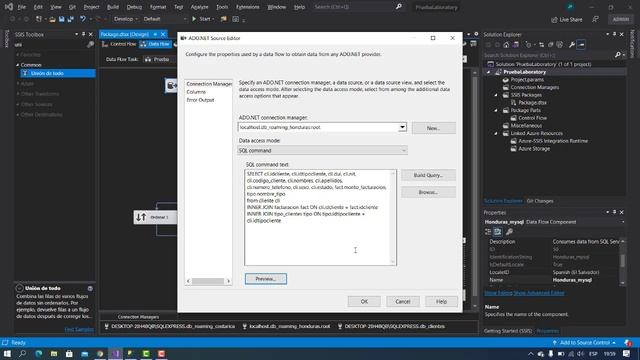Pin the SSIS Toolbox panel
Viewport: 640px width, 360px height.
click(84, 35)
